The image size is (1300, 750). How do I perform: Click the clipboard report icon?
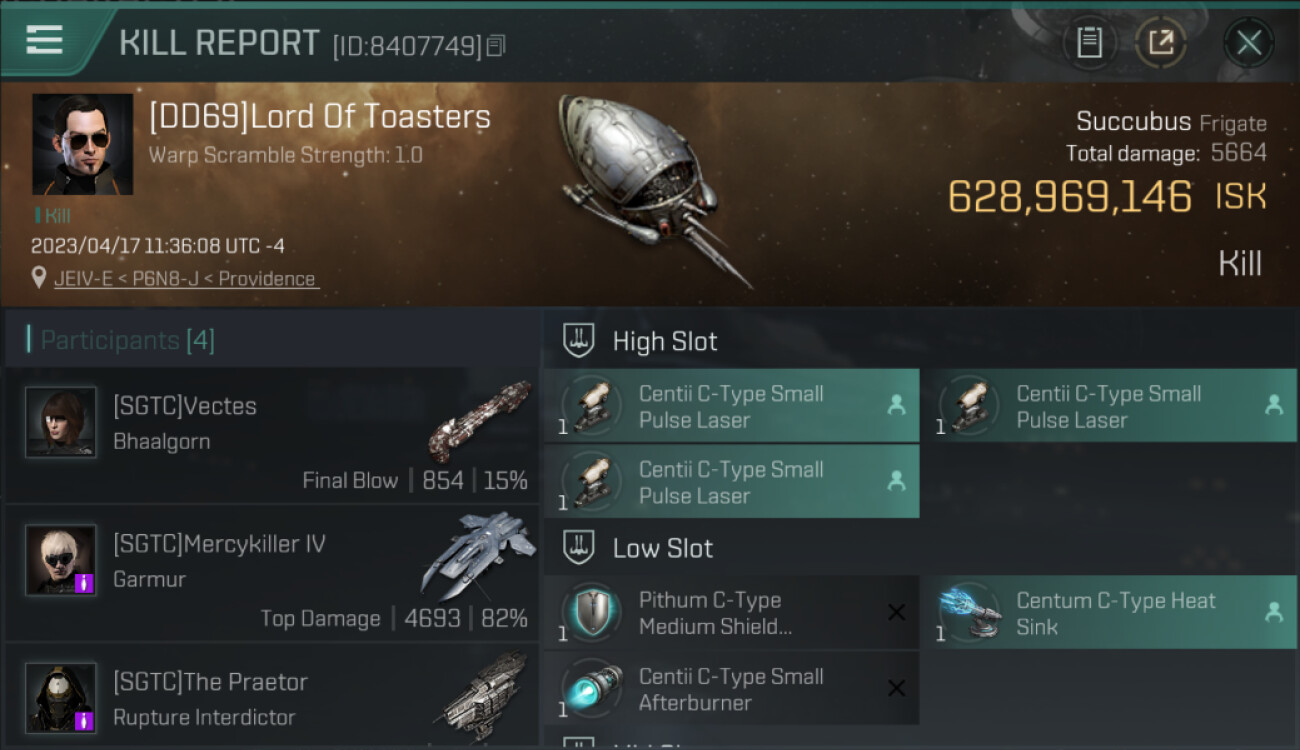coord(1089,42)
